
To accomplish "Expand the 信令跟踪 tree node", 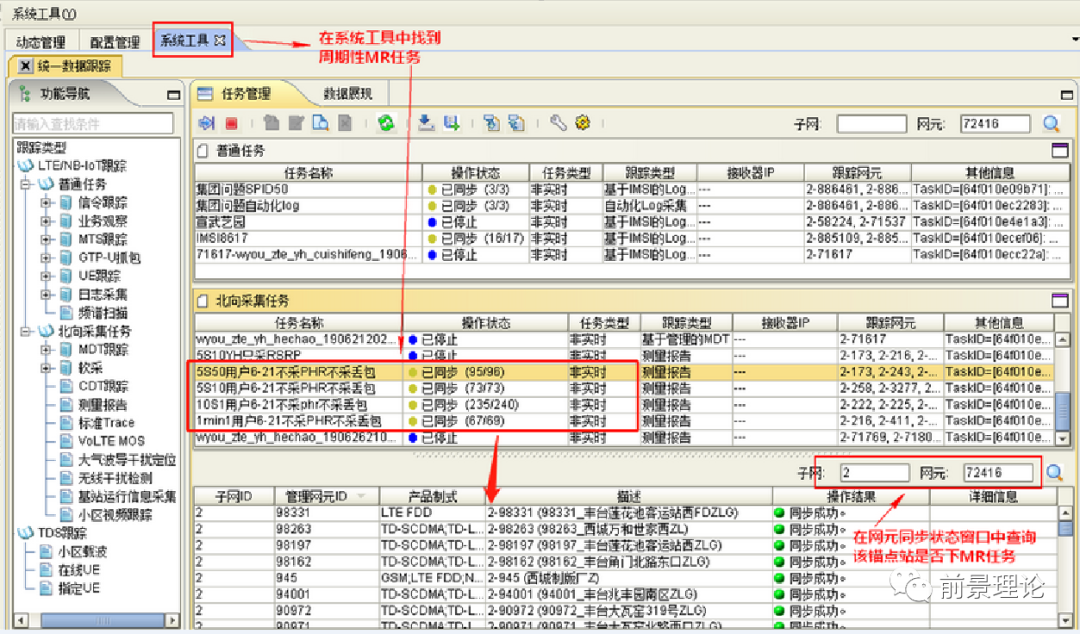I will [46, 203].
